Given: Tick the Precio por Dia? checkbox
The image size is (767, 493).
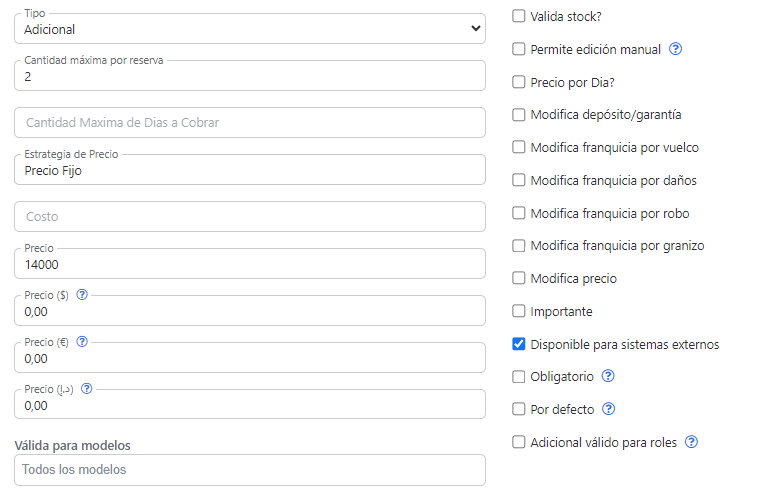Looking at the screenshot, I should click(518, 82).
